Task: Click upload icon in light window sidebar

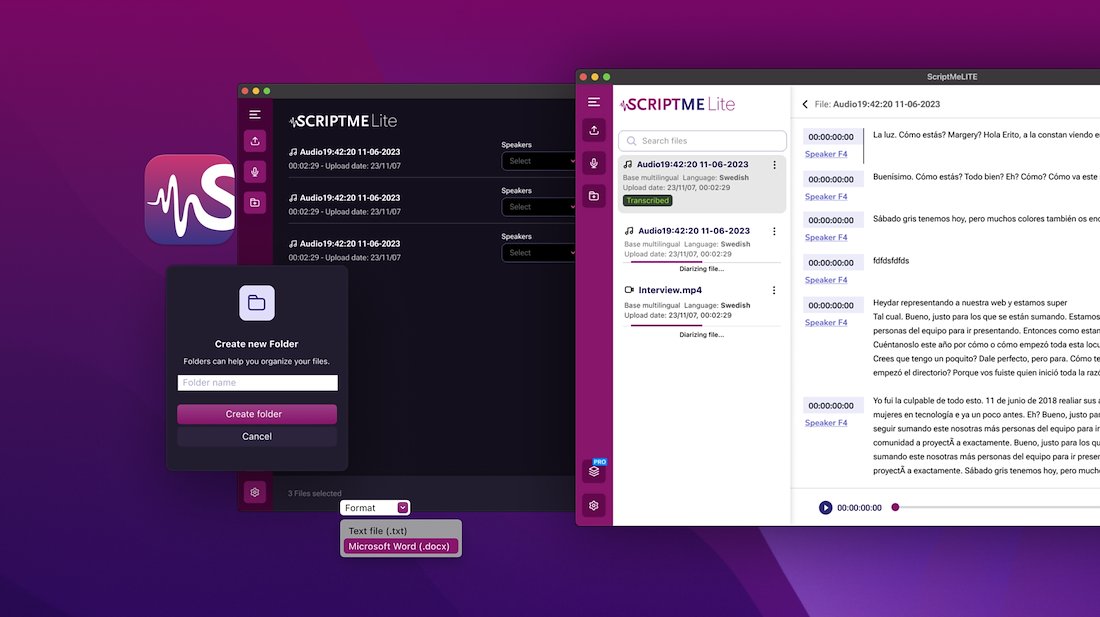Action: pos(593,130)
